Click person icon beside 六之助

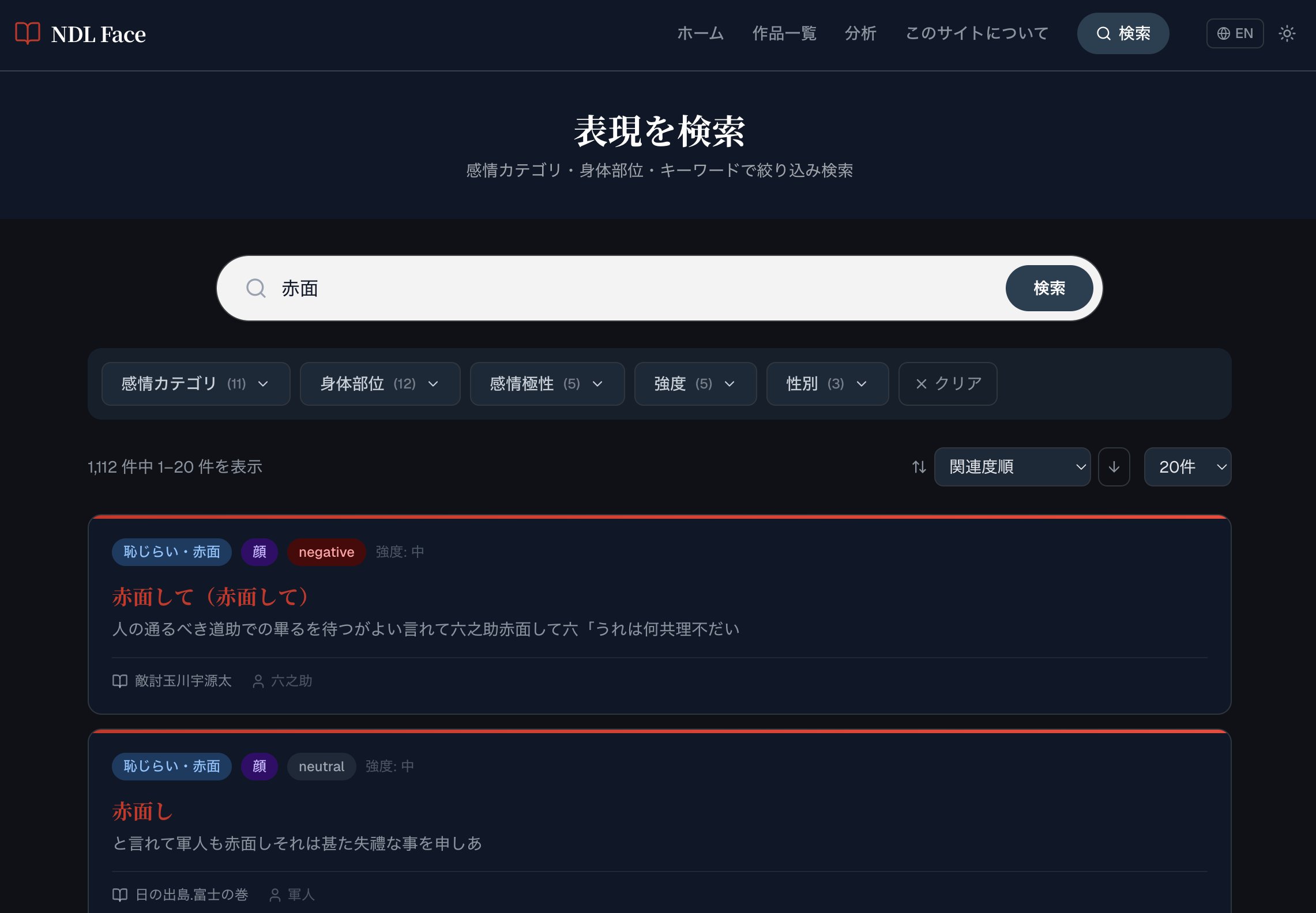258,681
